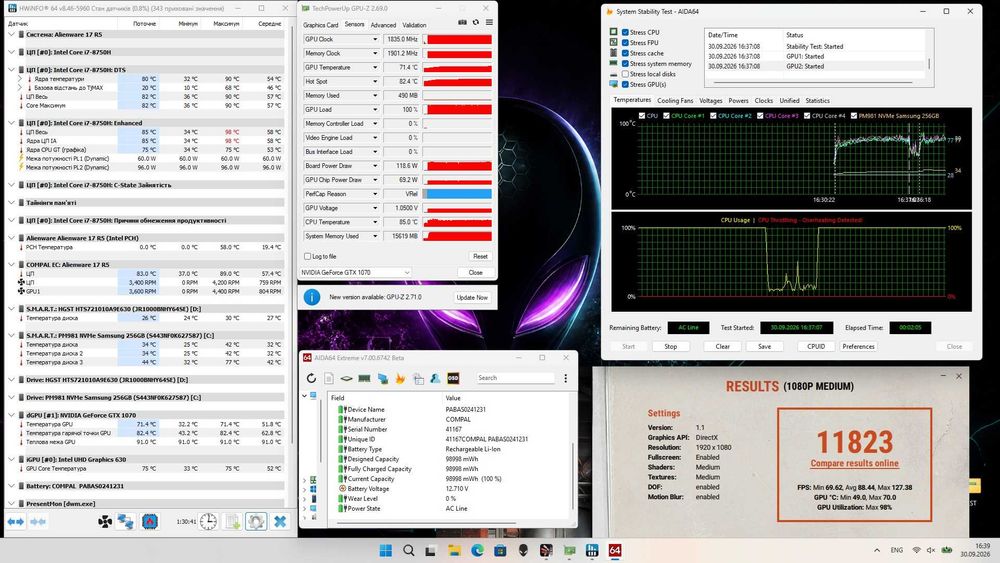Click the HWiNFO expand-arrows icon in bottom toolbar

coord(15,522)
